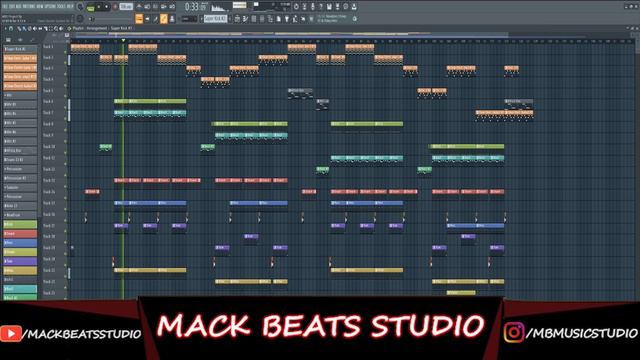Select the Track 7 header label
Image resolution: width=640 pixels, height=360 pixels.
[48, 113]
